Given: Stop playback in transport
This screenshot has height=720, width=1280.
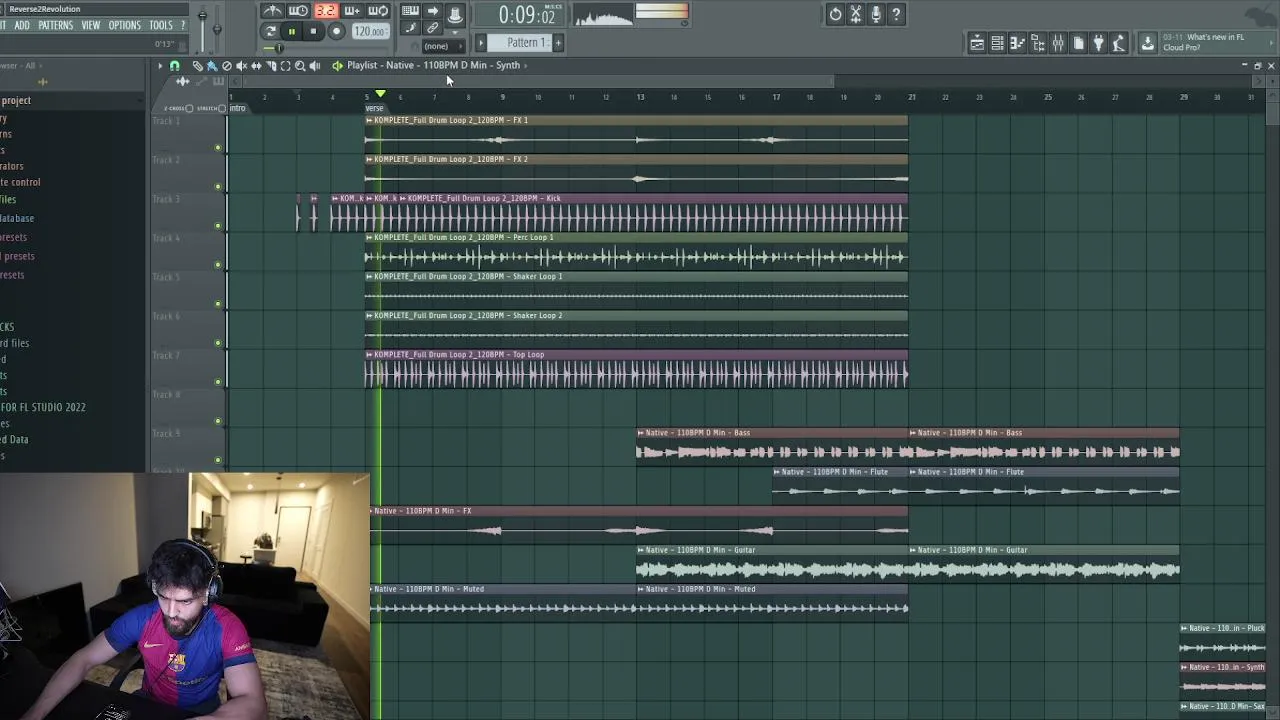Looking at the screenshot, I should click(313, 32).
